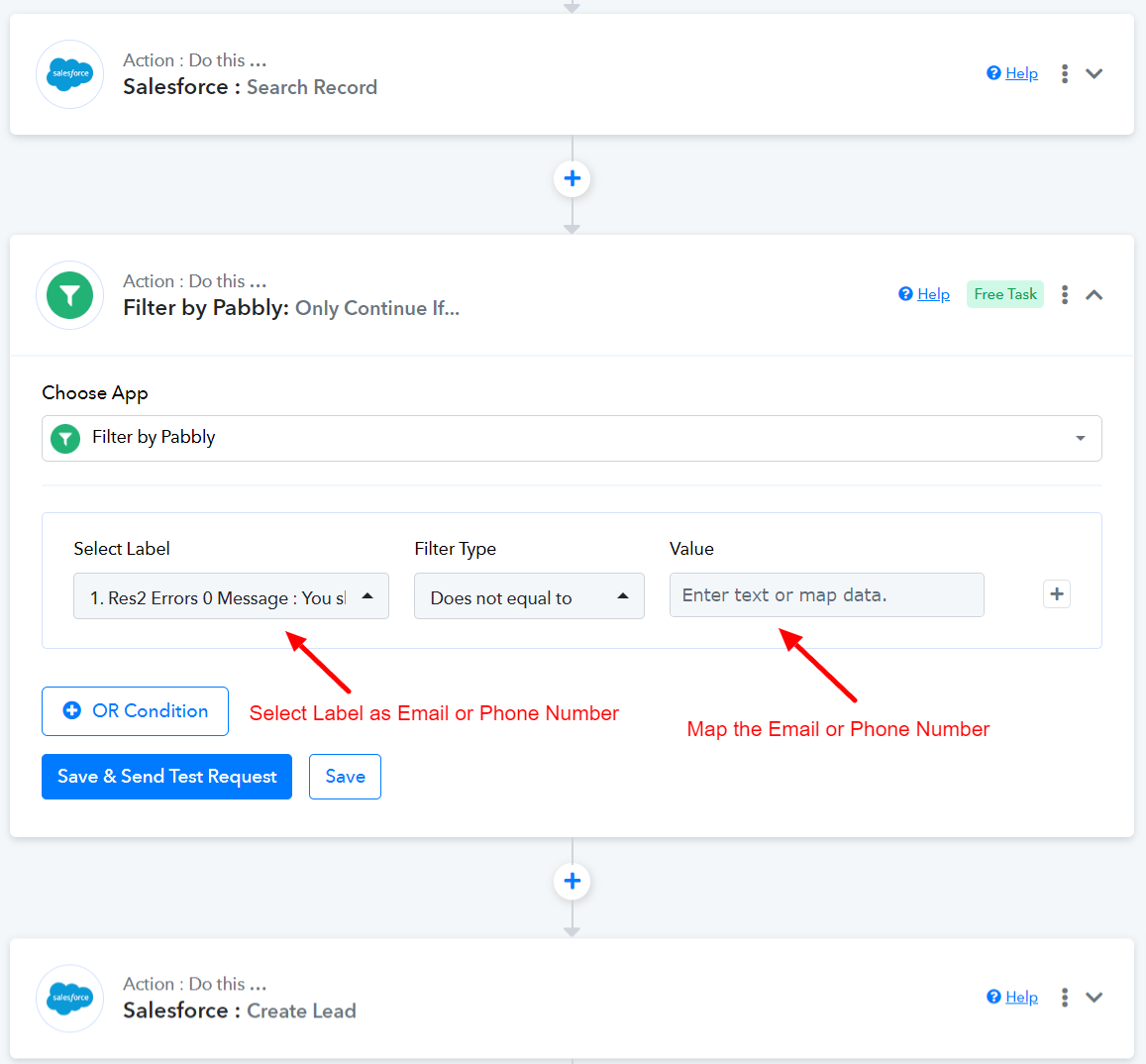Click help question-mark icon on Search Record
The image size is (1146, 1064).
(993, 73)
